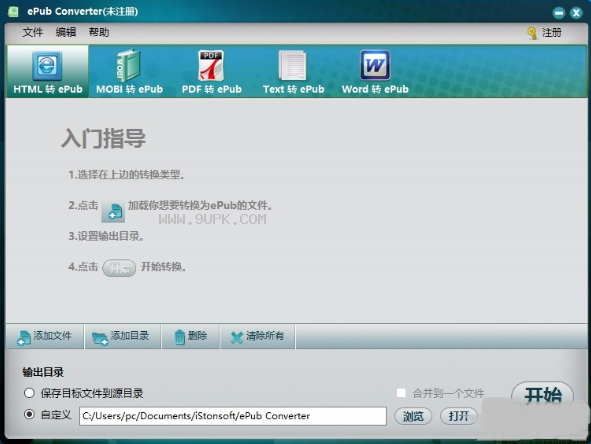
Task: Click the small 开始 button in step 4 guide
Action: pyautogui.click(x=119, y=268)
